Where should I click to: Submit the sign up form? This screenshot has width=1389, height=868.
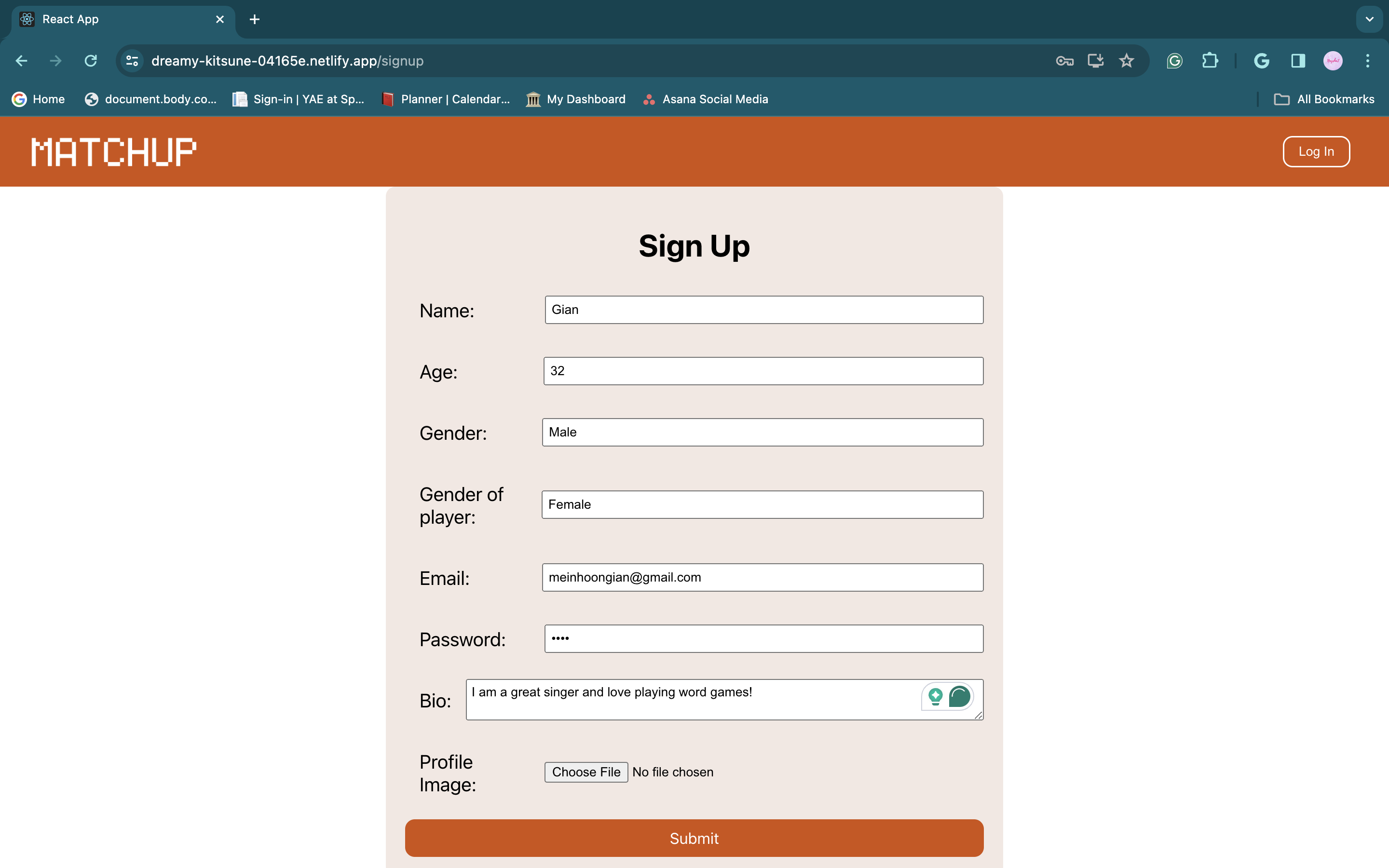694,838
